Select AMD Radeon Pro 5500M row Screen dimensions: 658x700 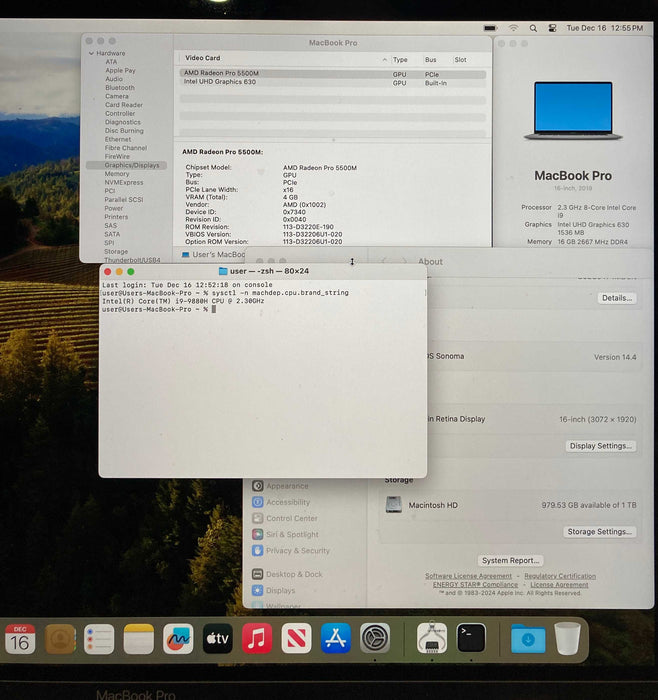[332, 73]
